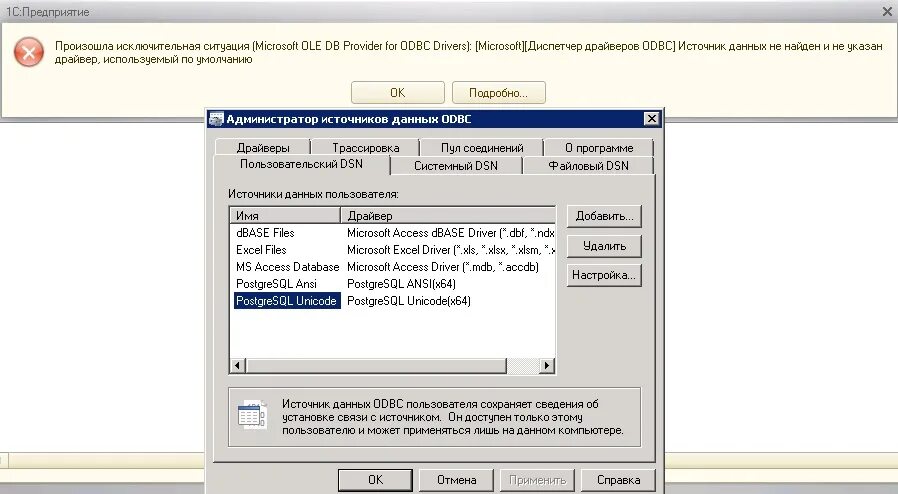898x494 pixels.
Task: Open the О программе tab
Action: 598,148
